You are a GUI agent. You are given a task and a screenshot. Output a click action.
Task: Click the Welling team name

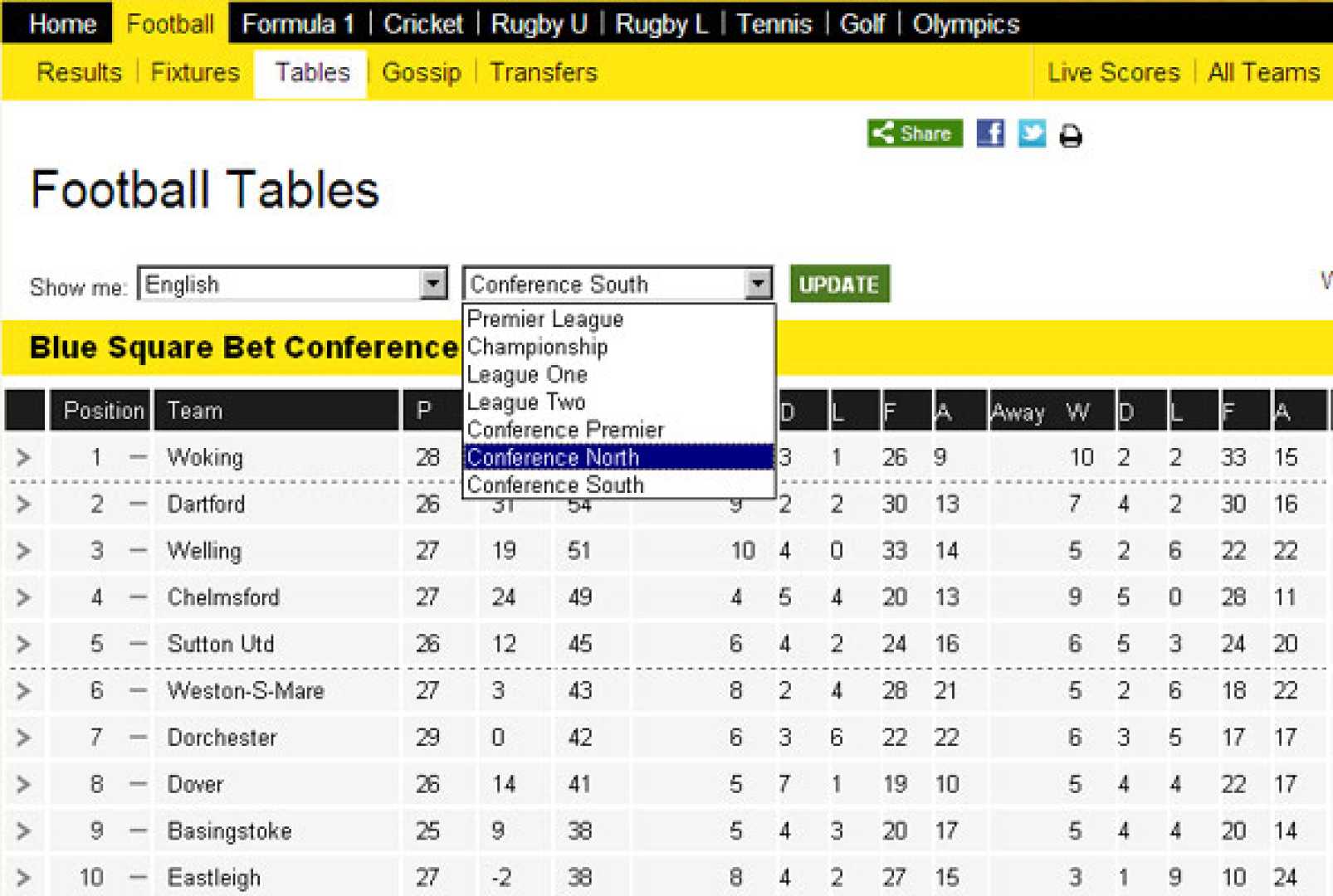204,551
